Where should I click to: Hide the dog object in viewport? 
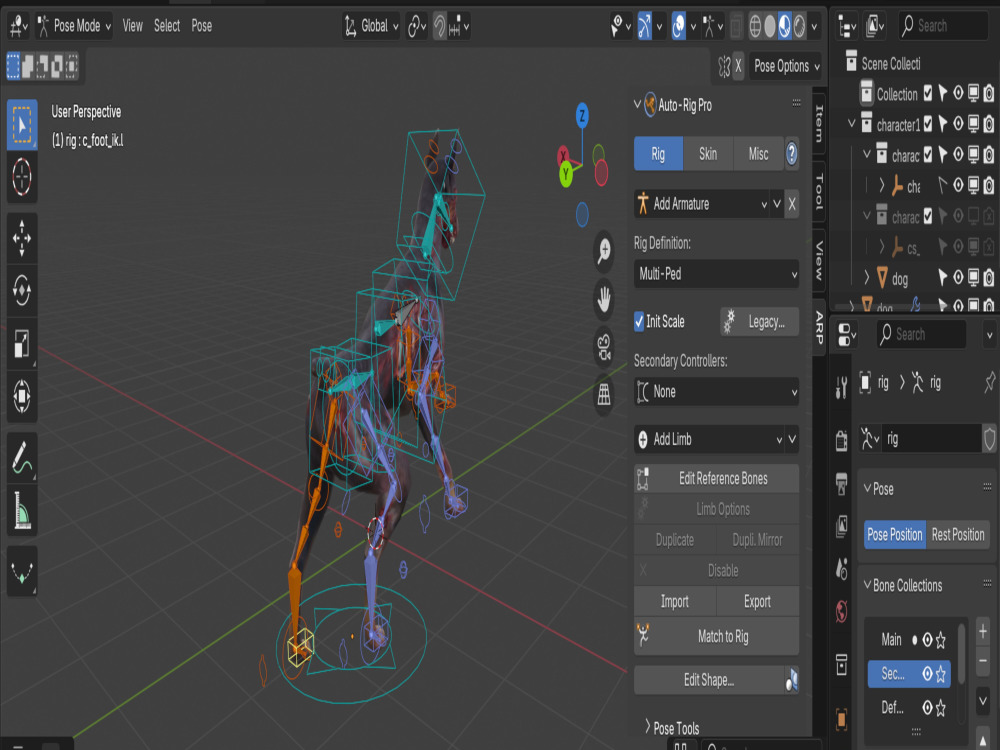click(x=958, y=277)
